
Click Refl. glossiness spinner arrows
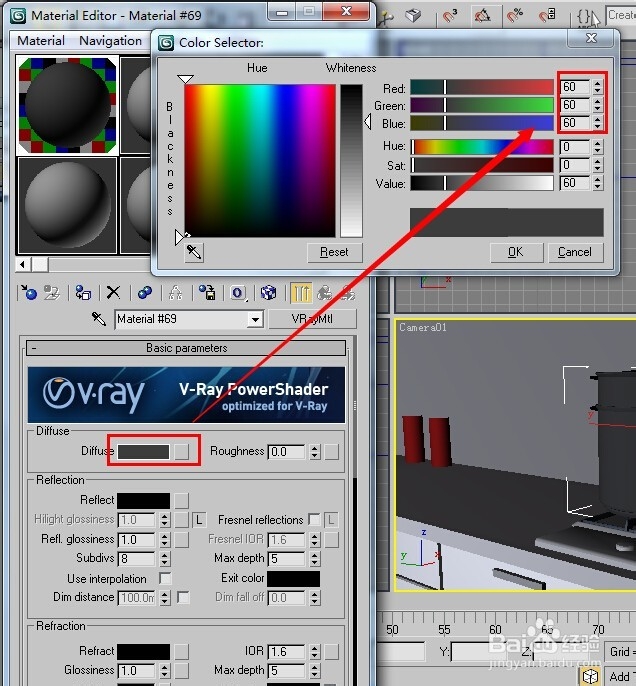164,539
